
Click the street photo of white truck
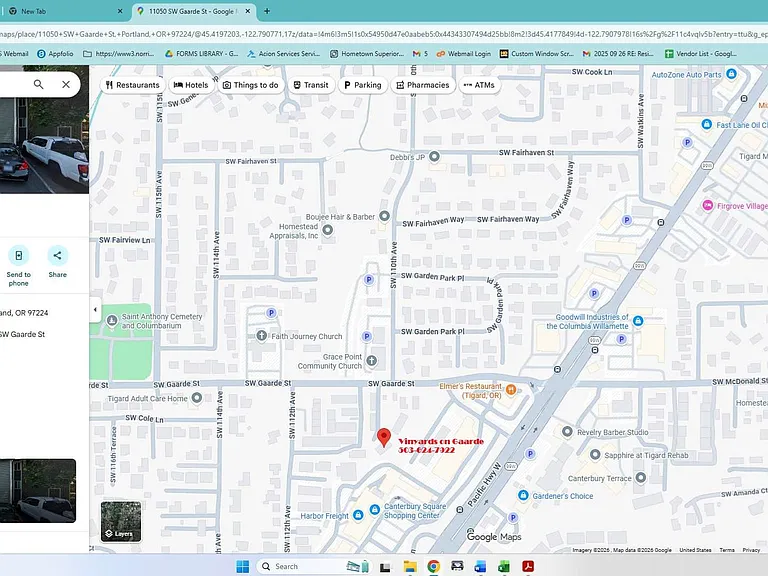point(45,144)
